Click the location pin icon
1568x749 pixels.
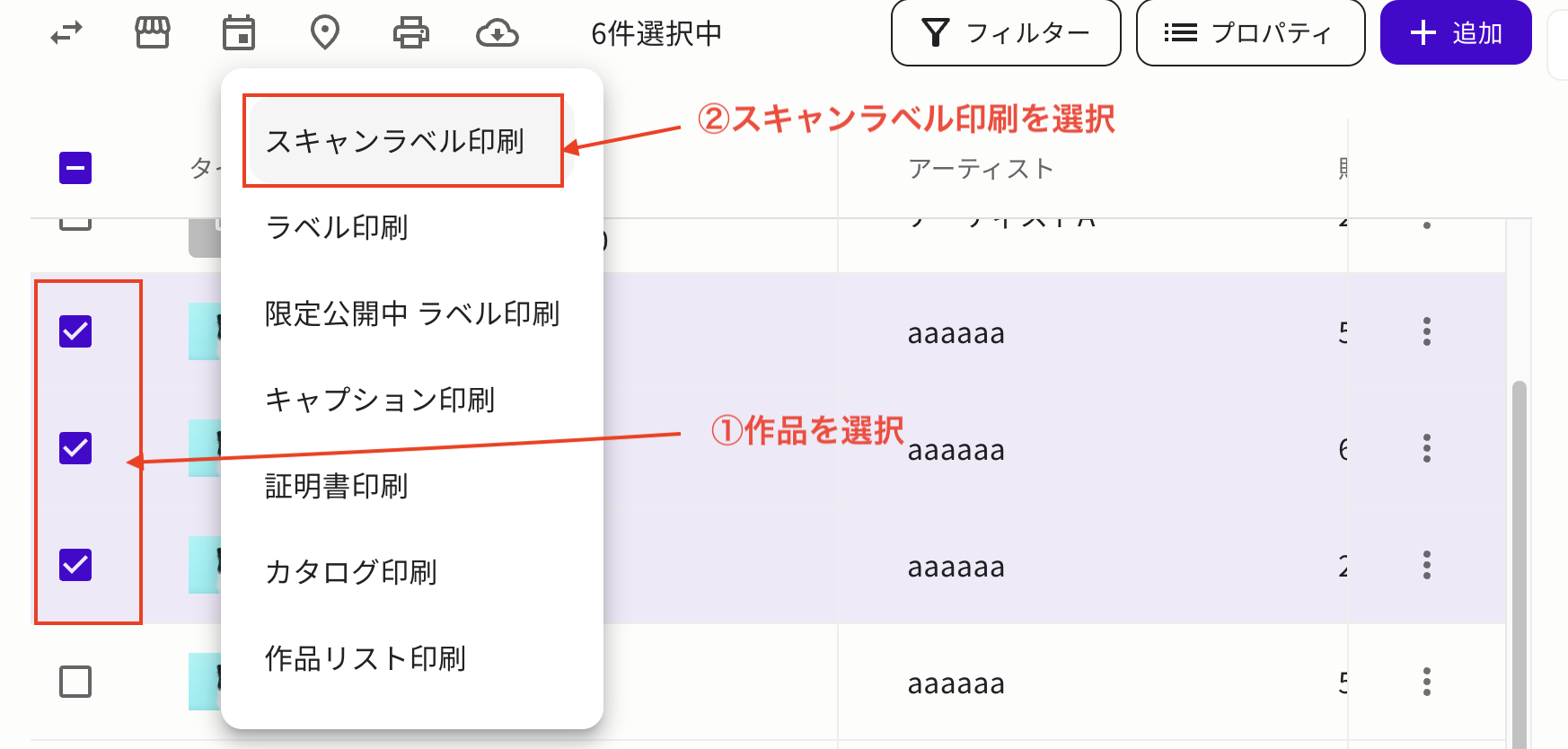pyautogui.click(x=324, y=33)
